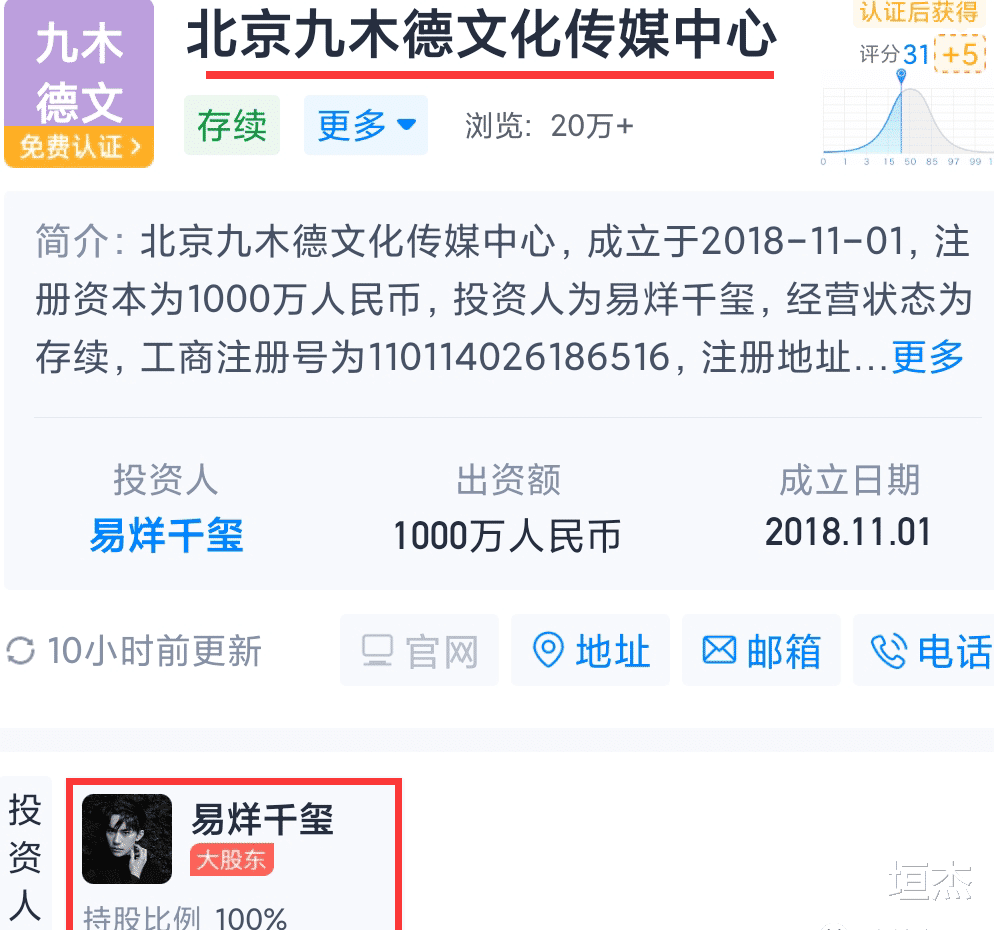Open the 更多 link in company intro

pyautogui.click(x=927, y=357)
